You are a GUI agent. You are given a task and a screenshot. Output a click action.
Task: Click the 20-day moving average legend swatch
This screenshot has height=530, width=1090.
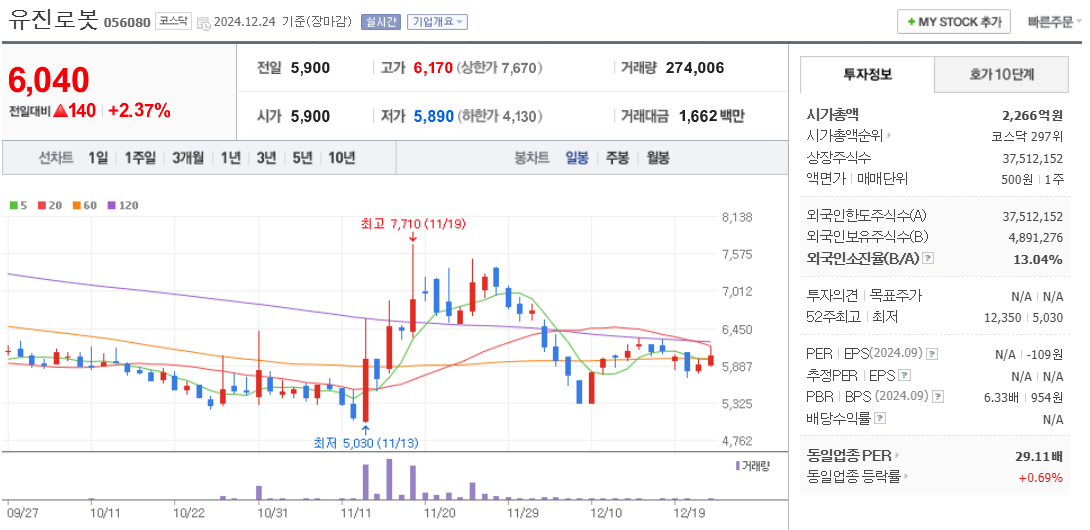(x=41, y=205)
